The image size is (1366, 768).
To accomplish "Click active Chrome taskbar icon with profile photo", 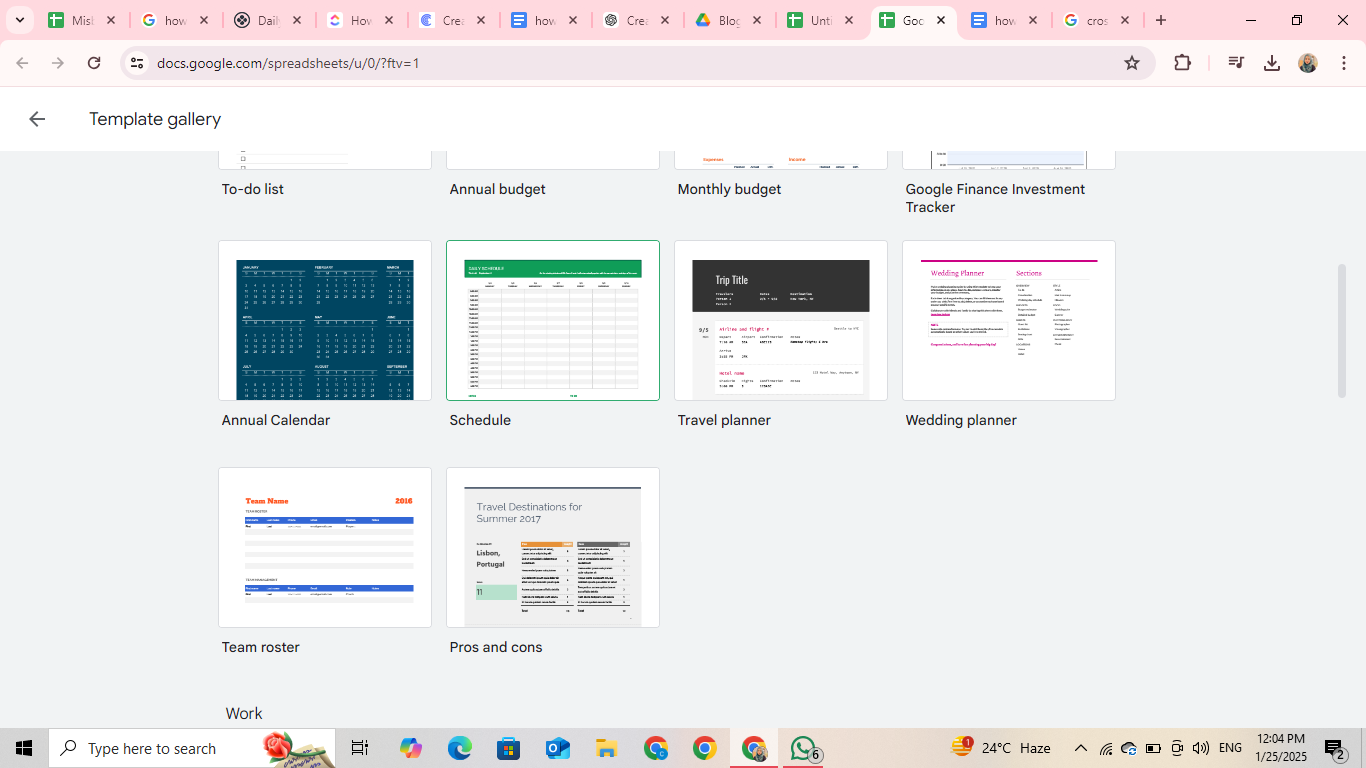I will [754, 748].
